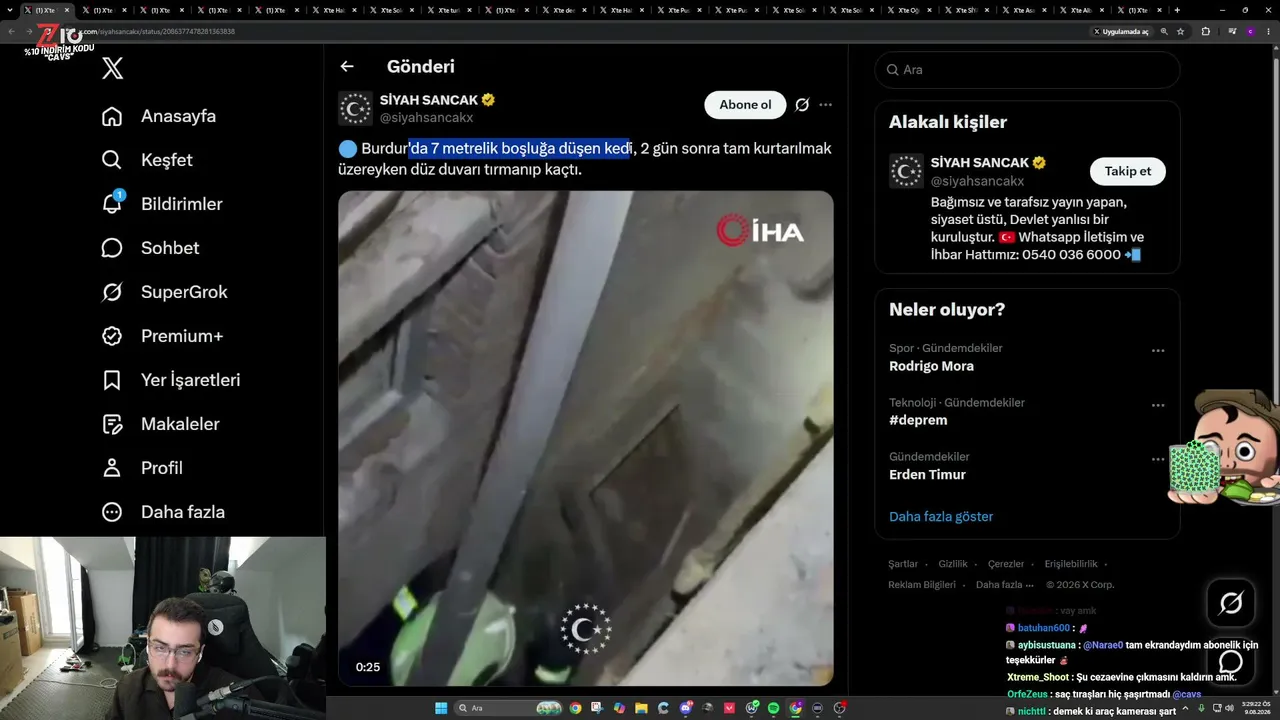The width and height of the screenshot is (1280, 720).
Task: Open Valorant from the taskbar
Action: pos(730,708)
